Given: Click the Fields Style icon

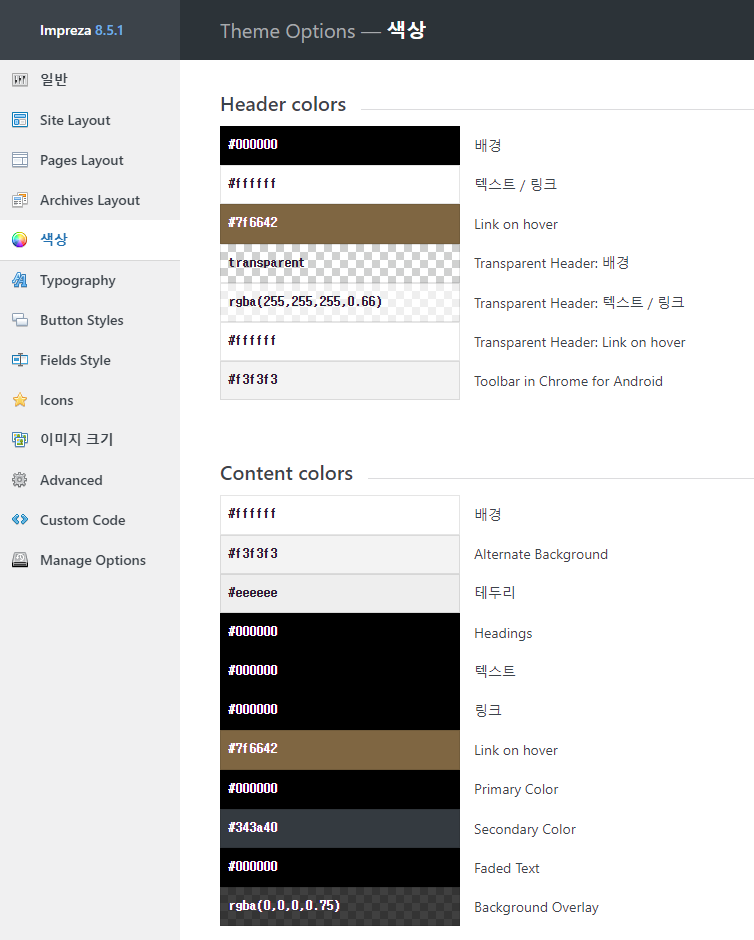Looking at the screenshot, I should pos(20,360).
